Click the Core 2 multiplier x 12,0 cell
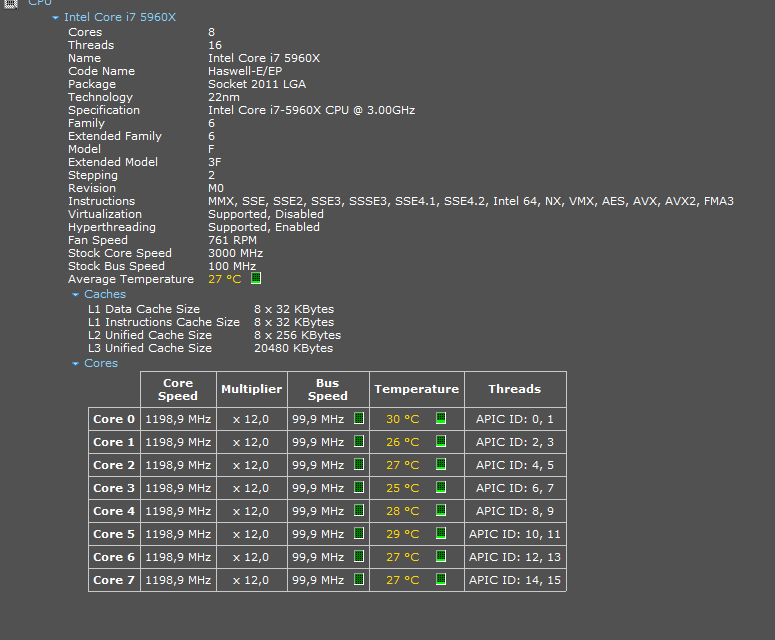Image resolution: width=775 pixels, height=640 pixels. [252, 465]
